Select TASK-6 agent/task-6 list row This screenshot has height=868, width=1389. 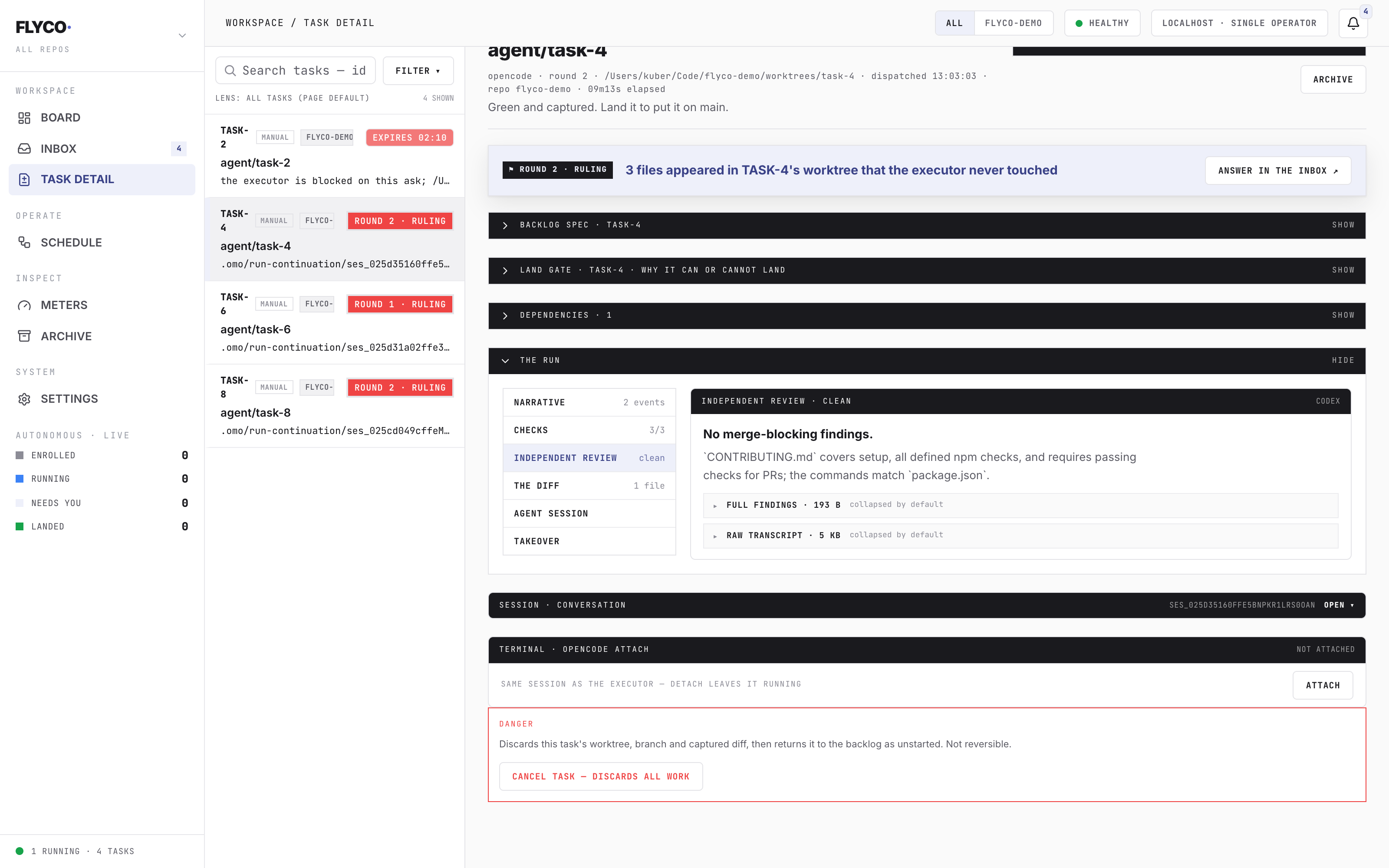pyautogui.click(x=335, y=322)
